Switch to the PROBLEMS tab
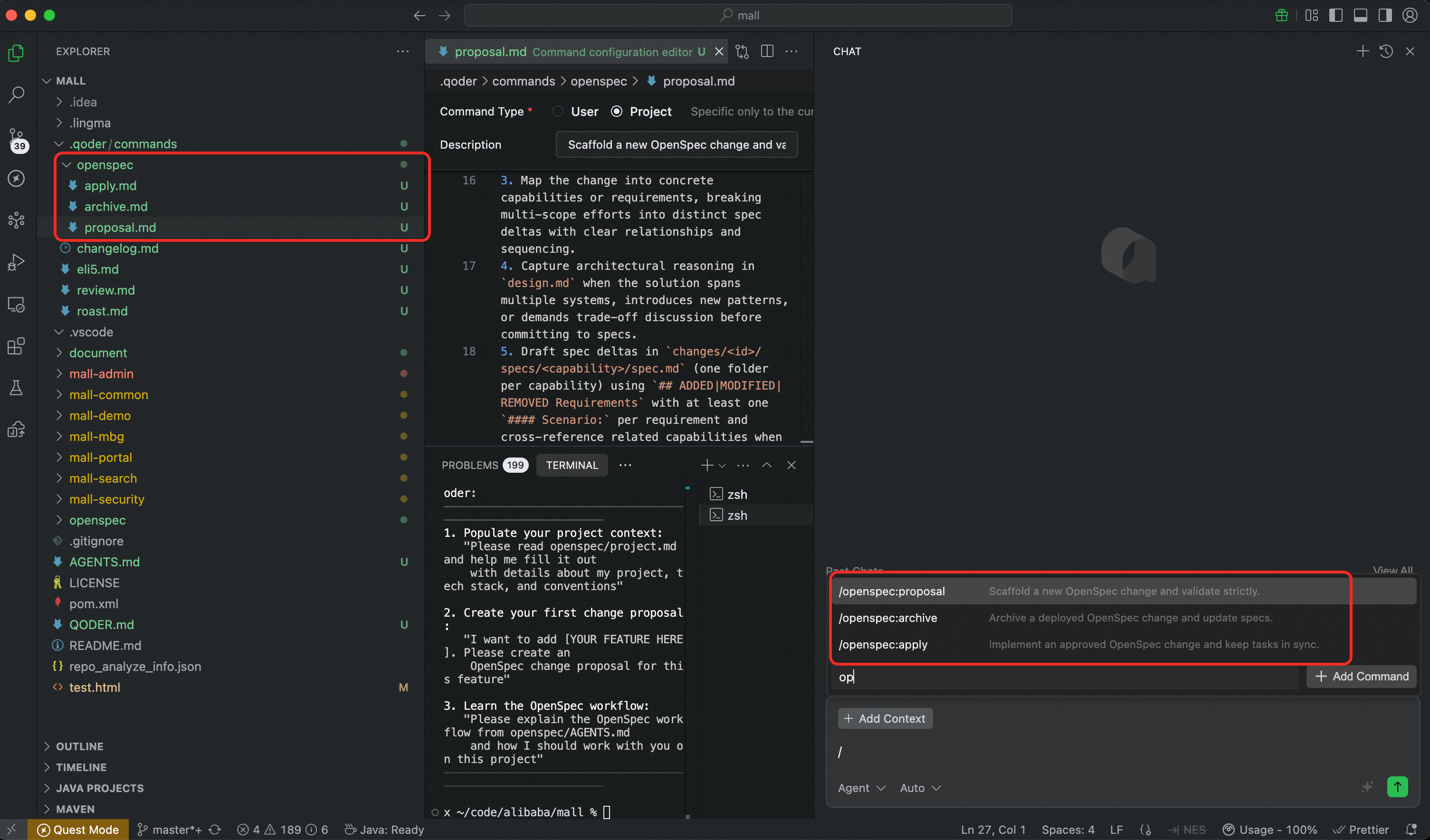The height and width of the screenshot is (840, 1430). click(470, 466)
